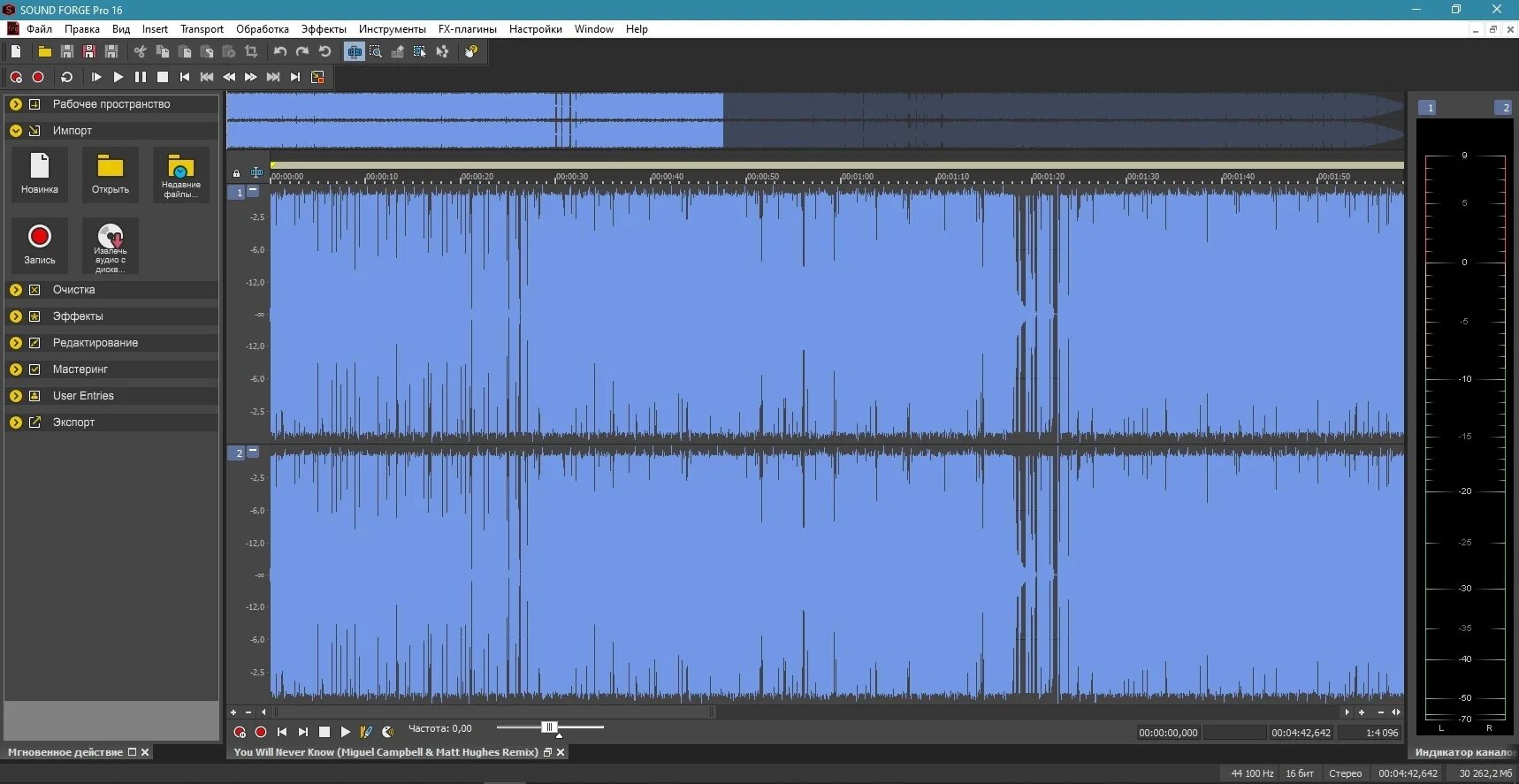
Task: Collapse the Импорт section chevron
Action: click(16, 131)
